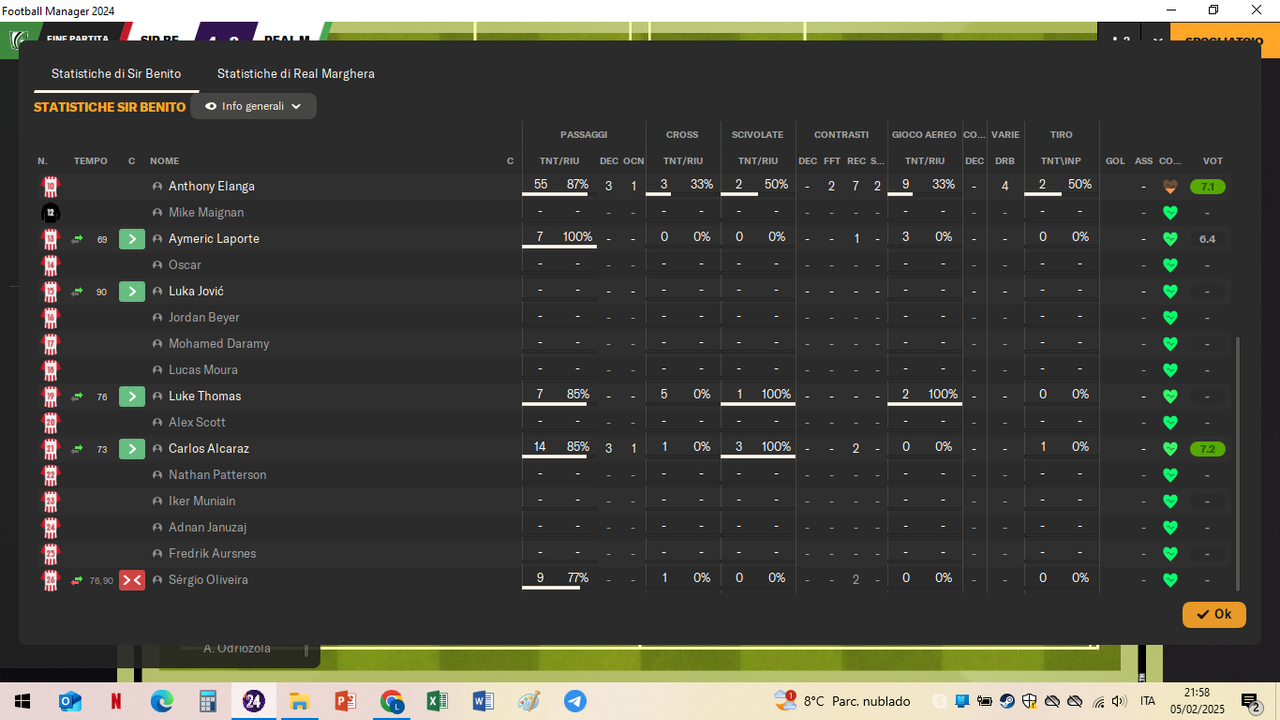This screenshot has height=720, width=1280.
Task: Click the info icon beside Alex Scott
Action: pyautogui.click(x=157, y=422)
